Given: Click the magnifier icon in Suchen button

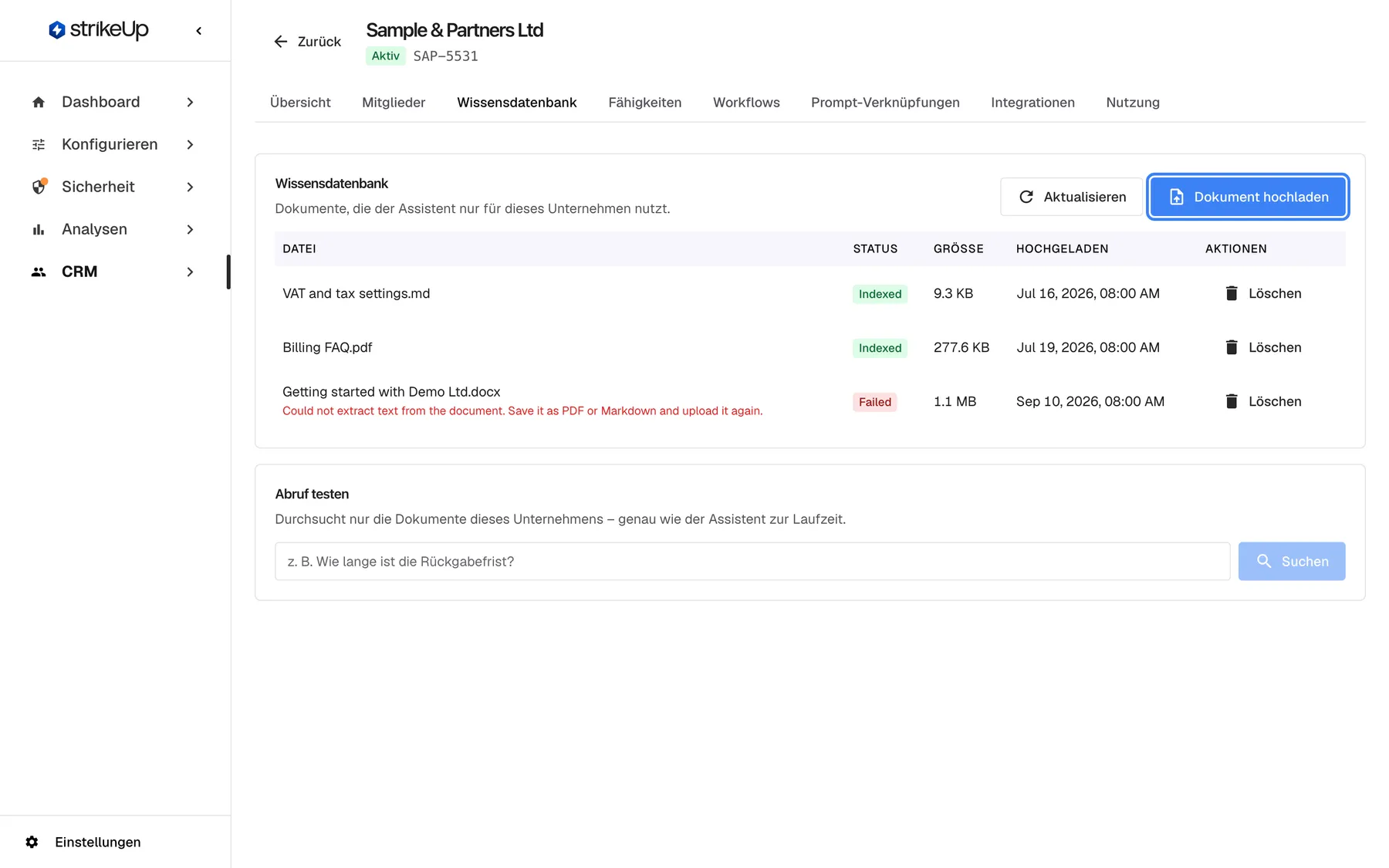Looking at the screenshot, I should [x=1264, y=561].
